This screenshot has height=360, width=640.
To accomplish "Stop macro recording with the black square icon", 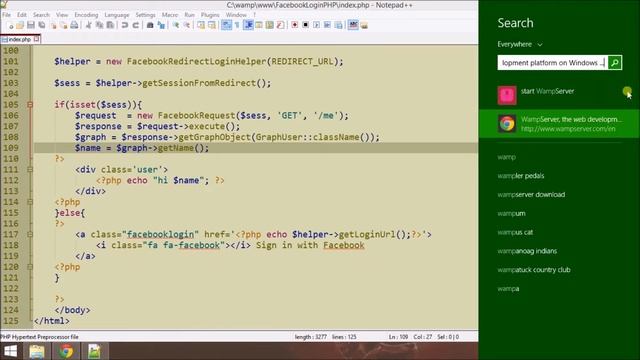I will tap(305, 25).
